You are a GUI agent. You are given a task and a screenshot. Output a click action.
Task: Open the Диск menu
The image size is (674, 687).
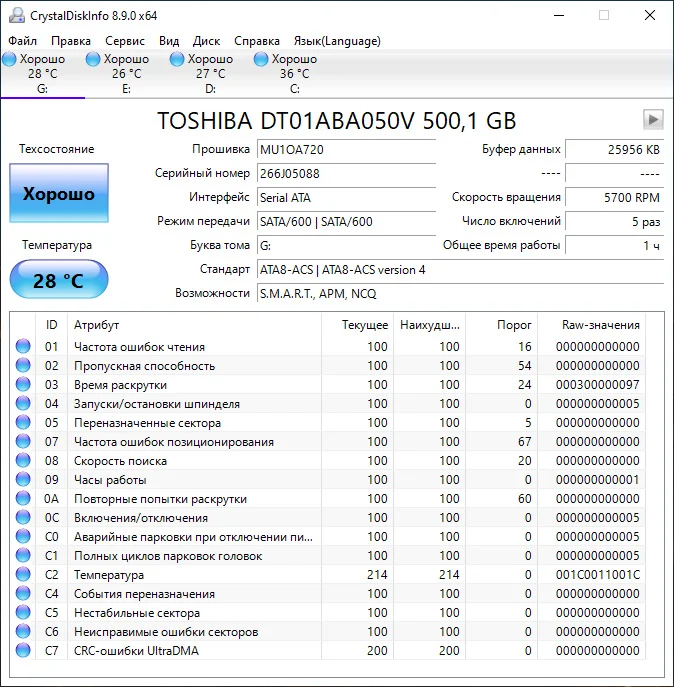pos(206,41)
